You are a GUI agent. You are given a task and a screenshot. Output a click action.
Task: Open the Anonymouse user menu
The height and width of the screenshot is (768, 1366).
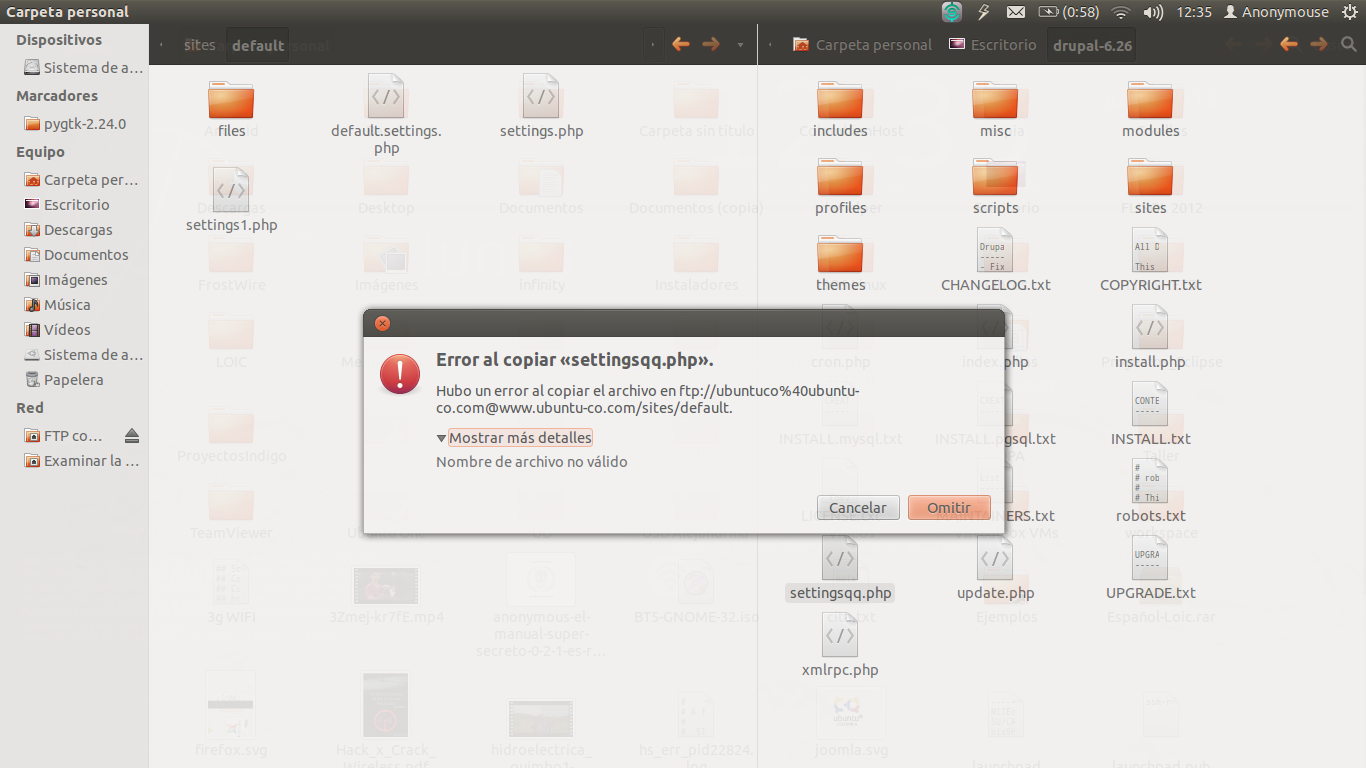(1276, 12)
